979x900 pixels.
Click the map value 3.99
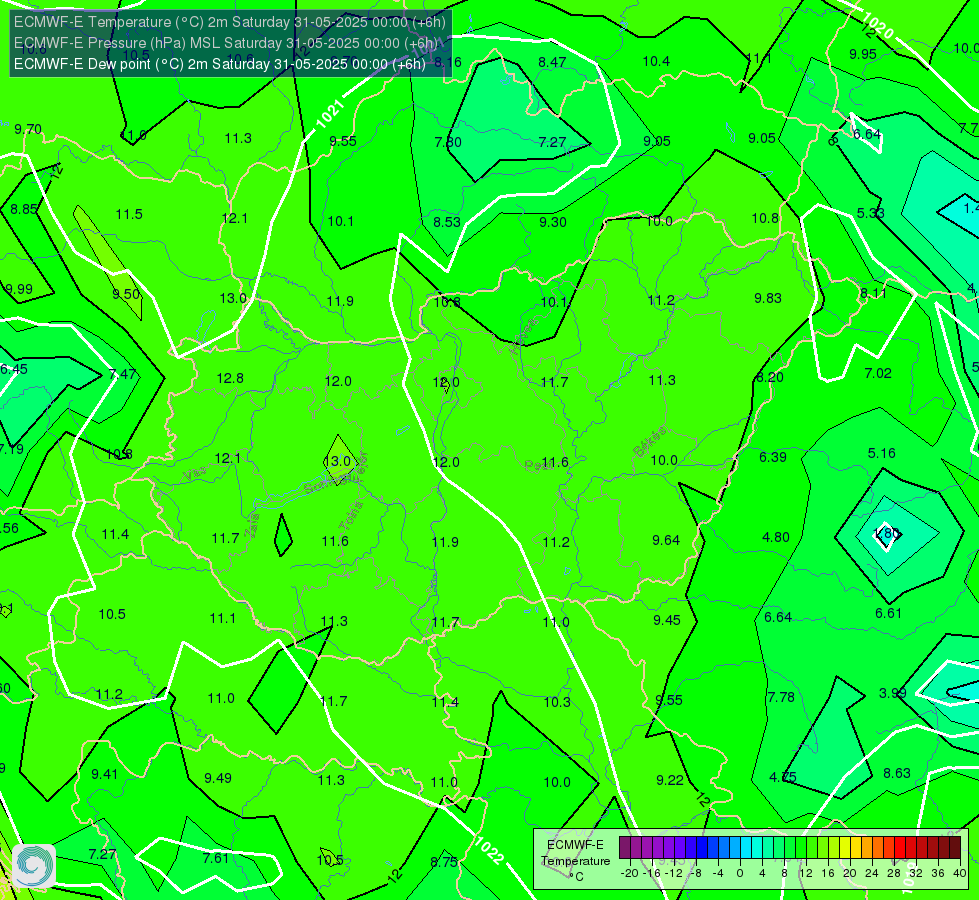[893, 693]
